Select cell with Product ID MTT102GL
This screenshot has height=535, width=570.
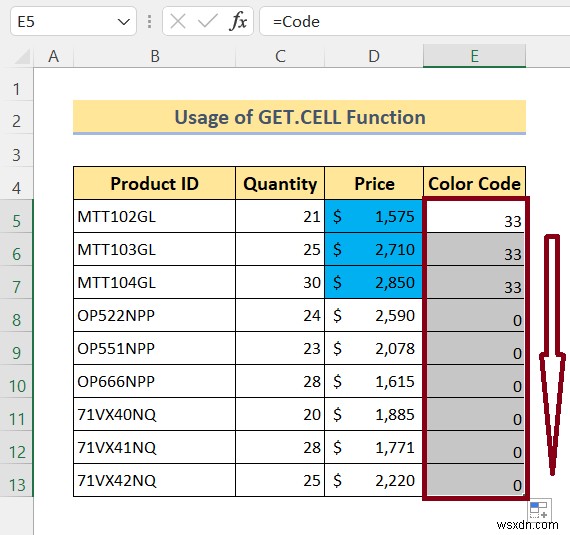coord(154,216)
